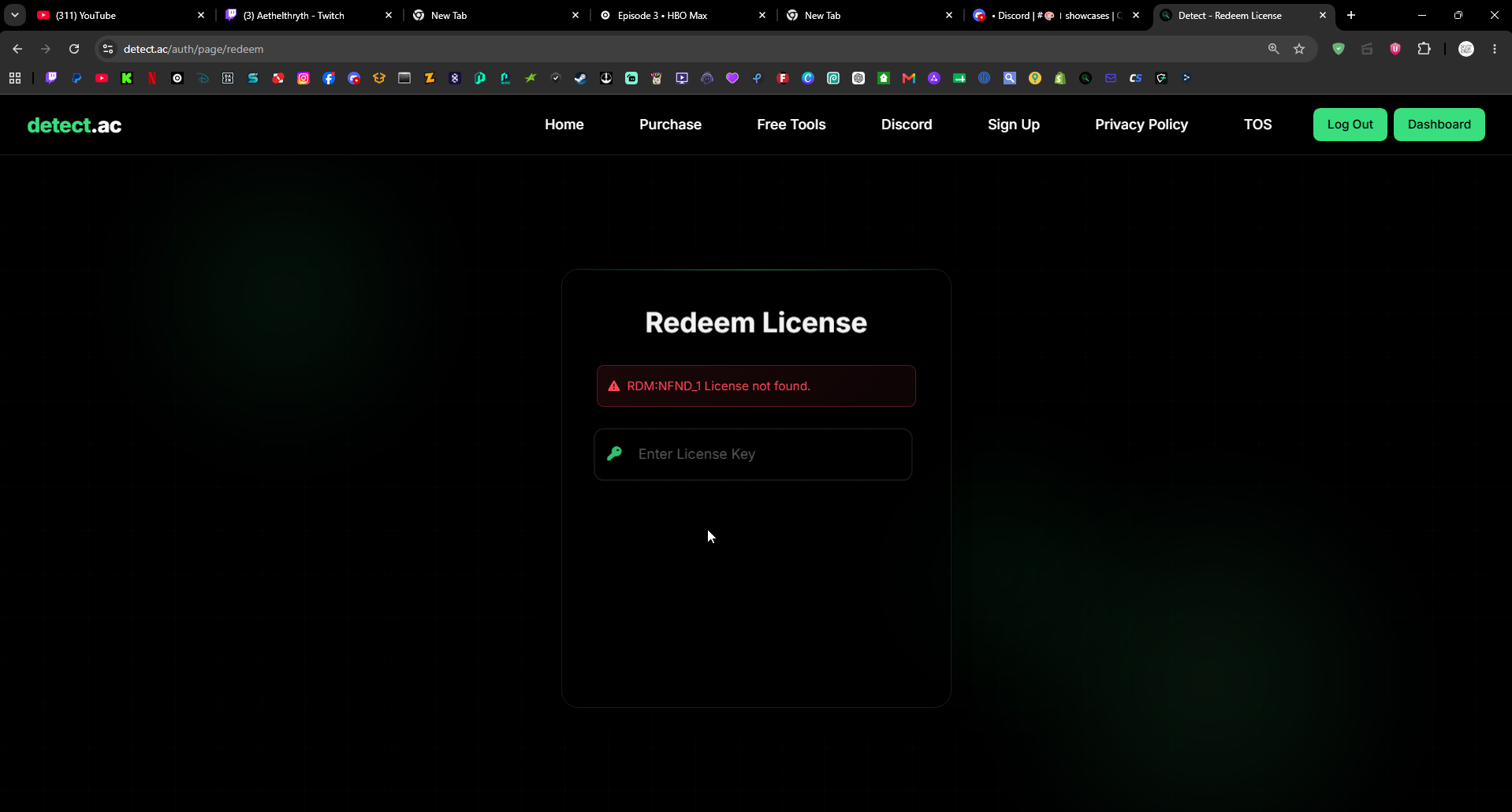Open the Shopify bookmark icon
Viewport: 1512px width, 812px height.
1060,78
